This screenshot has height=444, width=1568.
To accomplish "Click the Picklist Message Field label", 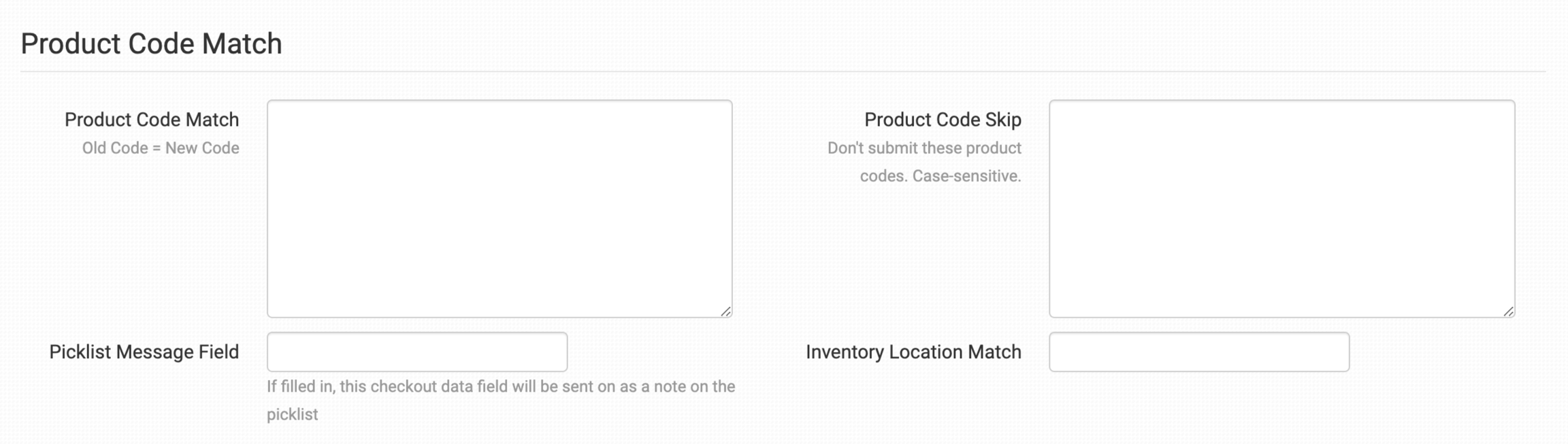I will click(x=144, y=352).
